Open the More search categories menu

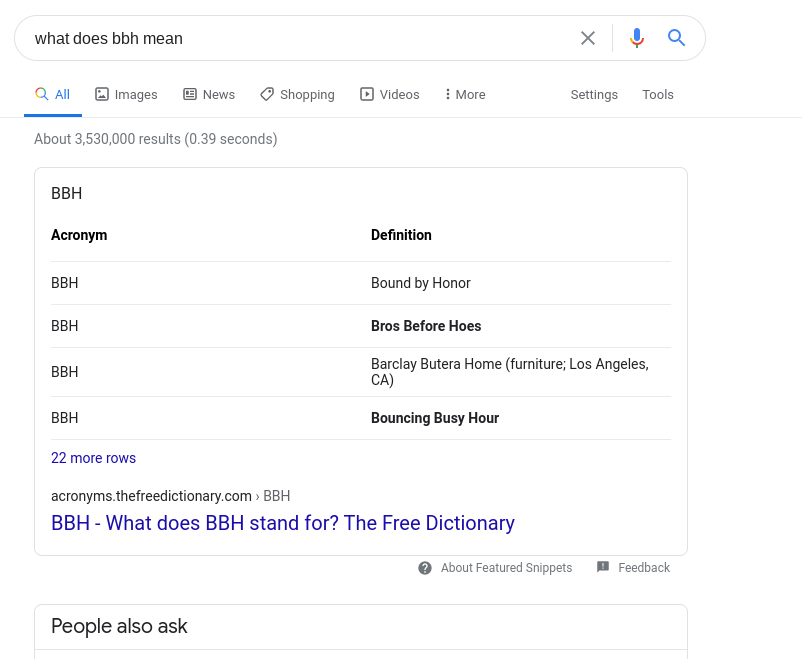point(465,95)
